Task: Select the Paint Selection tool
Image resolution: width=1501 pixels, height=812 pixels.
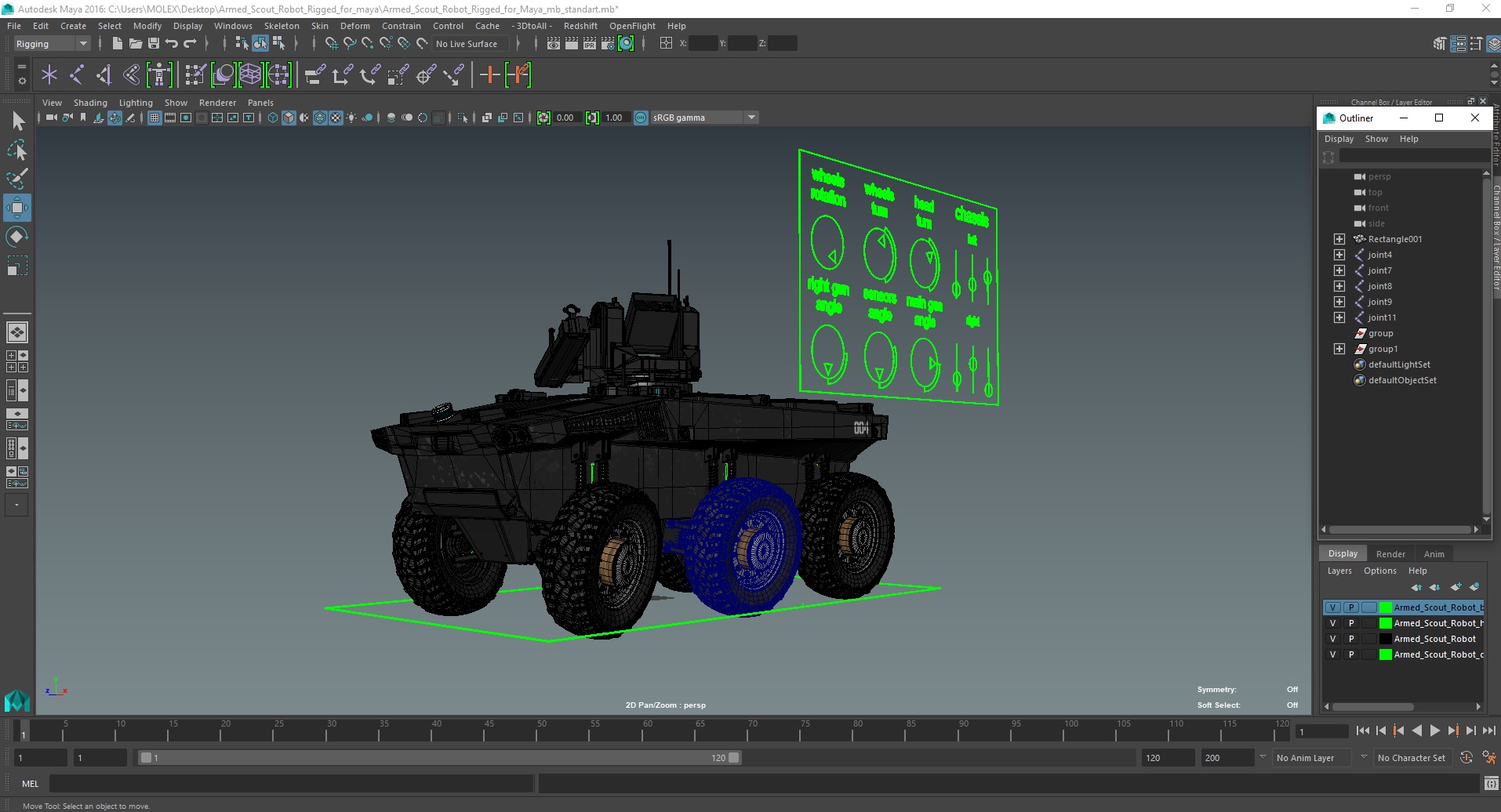Action: pos(17,178)
